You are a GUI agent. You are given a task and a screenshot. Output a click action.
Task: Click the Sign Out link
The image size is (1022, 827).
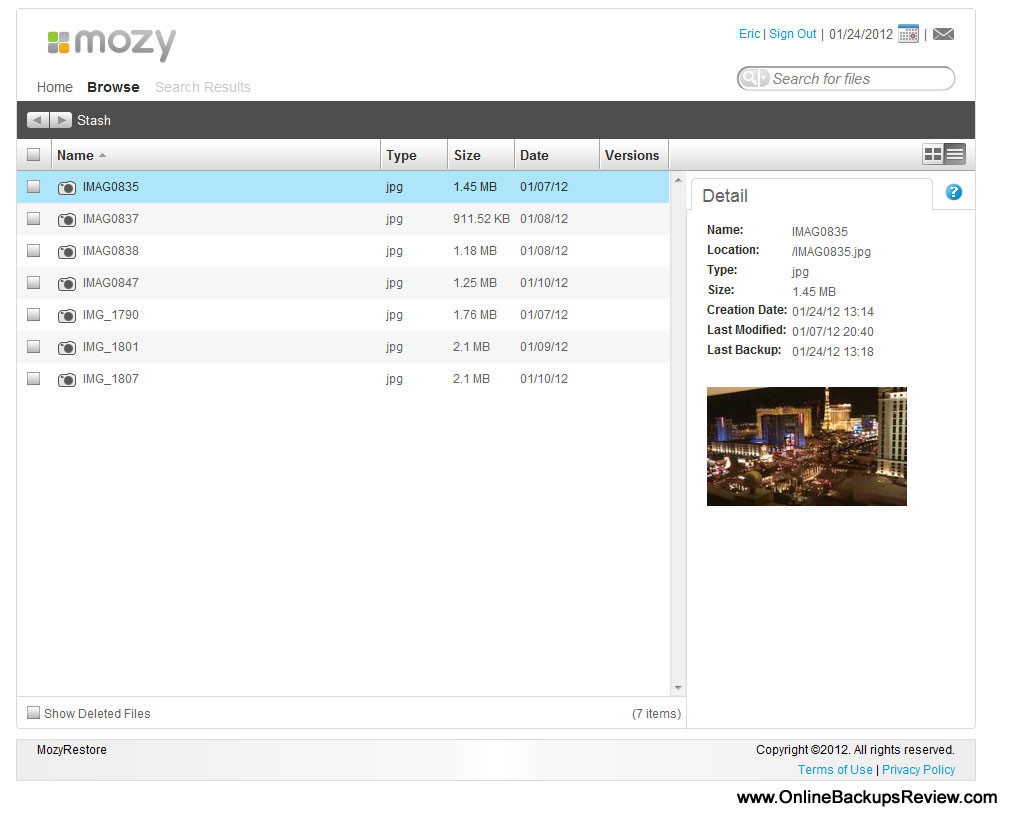[792, 34]
